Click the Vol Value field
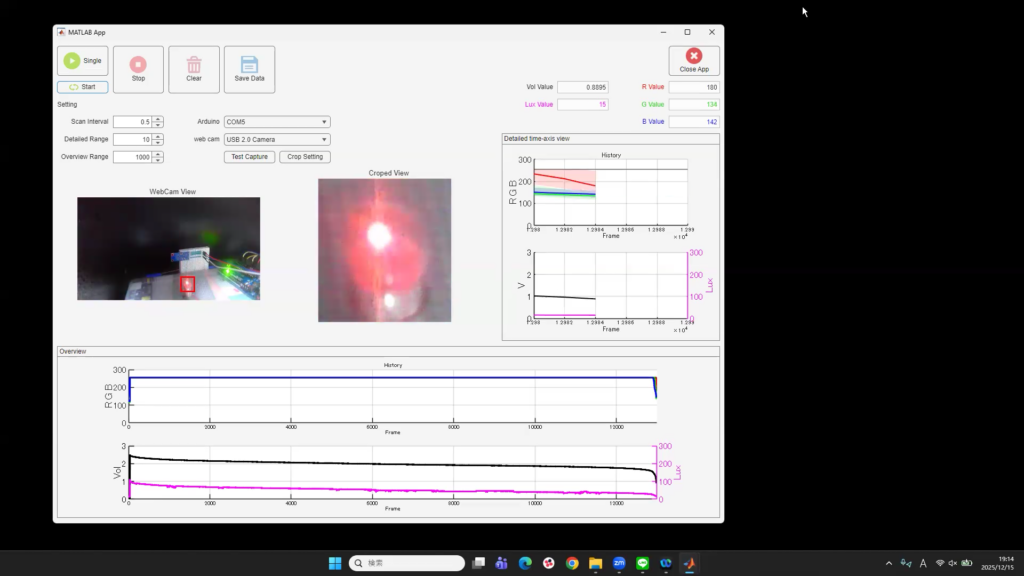Viewport: 1024px width, 576px height. (582, 87)
